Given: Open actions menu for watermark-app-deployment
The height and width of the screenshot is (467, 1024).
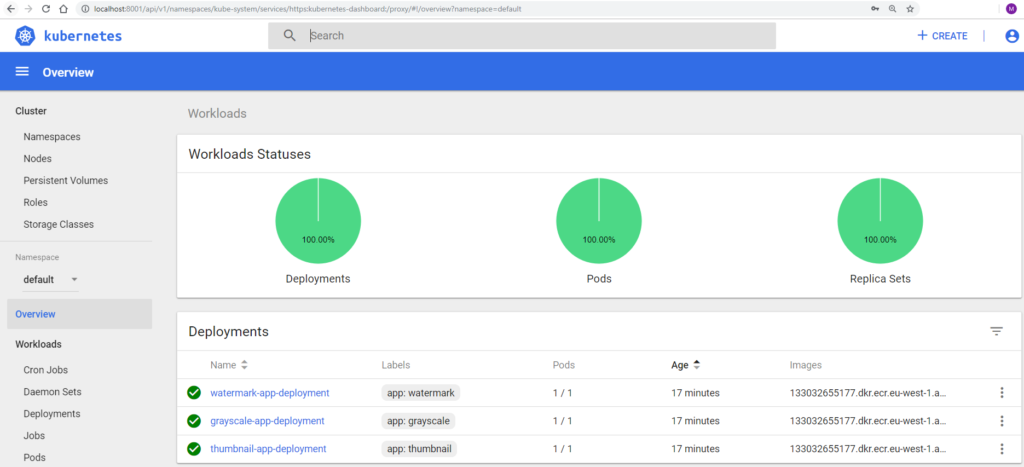Looking at the screenshot, I should pos(1002,393).
